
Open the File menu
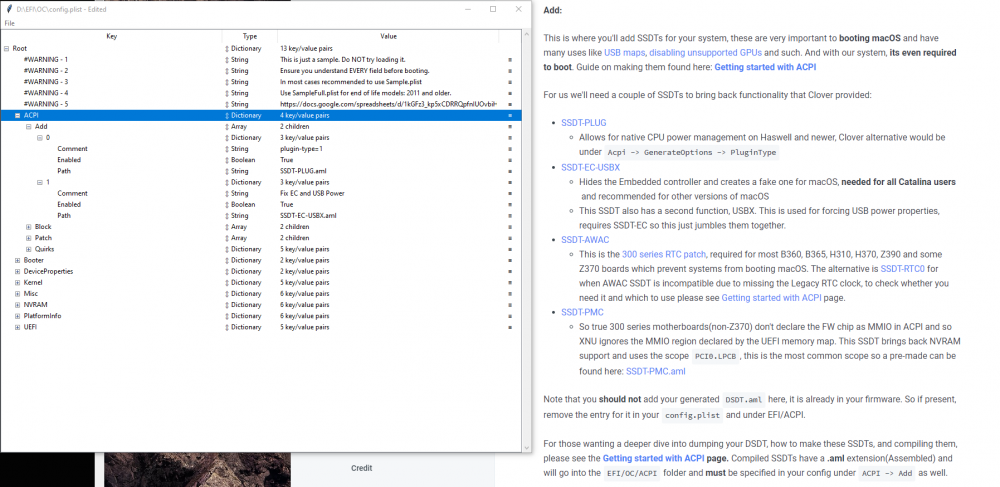click(x=10, y=24)
